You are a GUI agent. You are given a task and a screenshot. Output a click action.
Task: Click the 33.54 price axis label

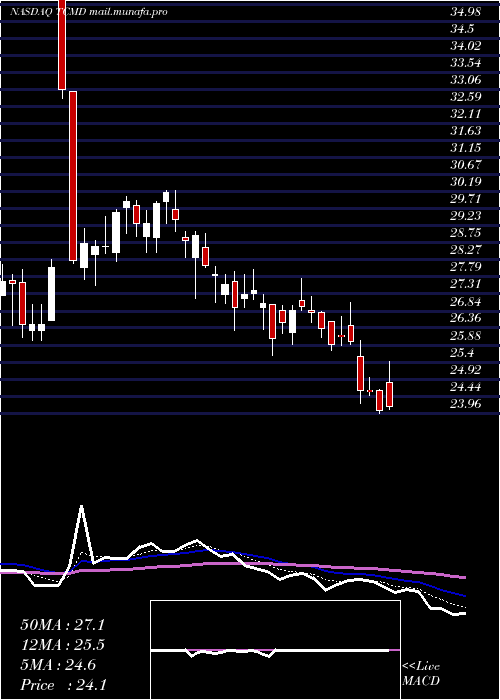click(x=466, y=63)
